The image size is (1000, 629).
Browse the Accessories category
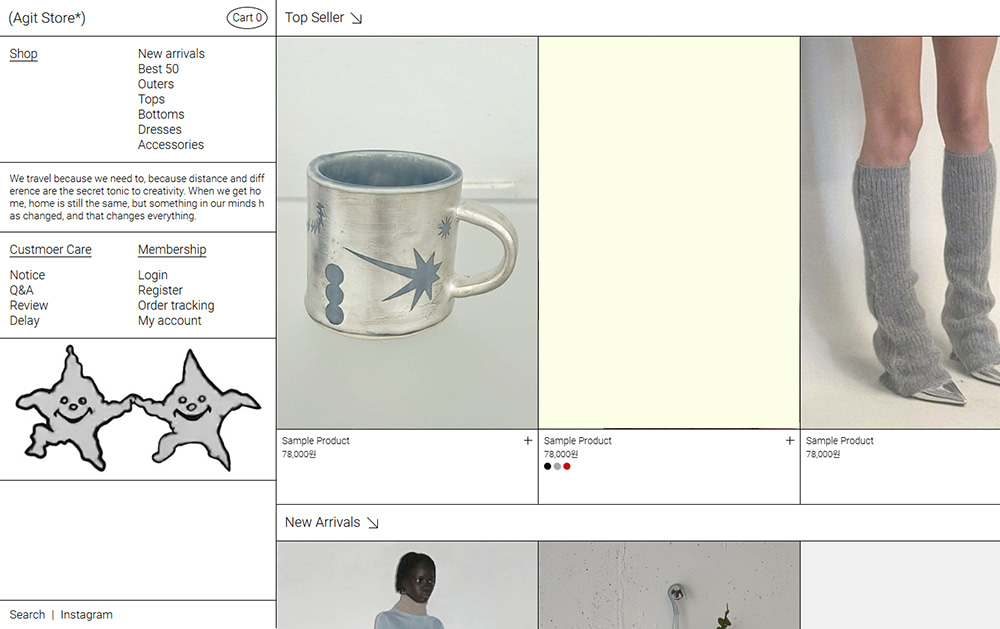pyautogui.click(x=171, y=145)
